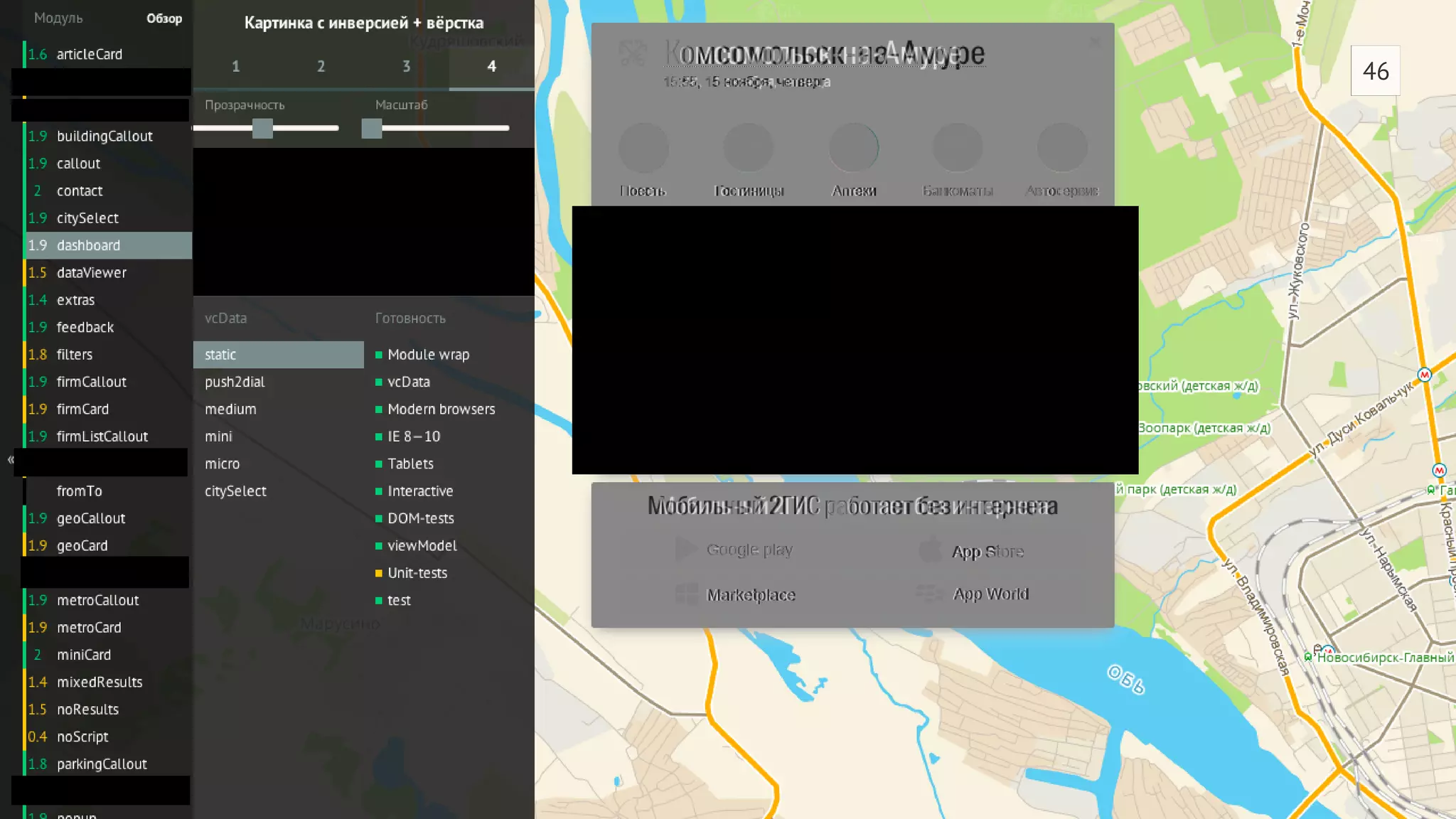The height and width of the screenshot is (819, 1456).
Task: Open the Обзор overview view
Action: click(x=164, y=18)
